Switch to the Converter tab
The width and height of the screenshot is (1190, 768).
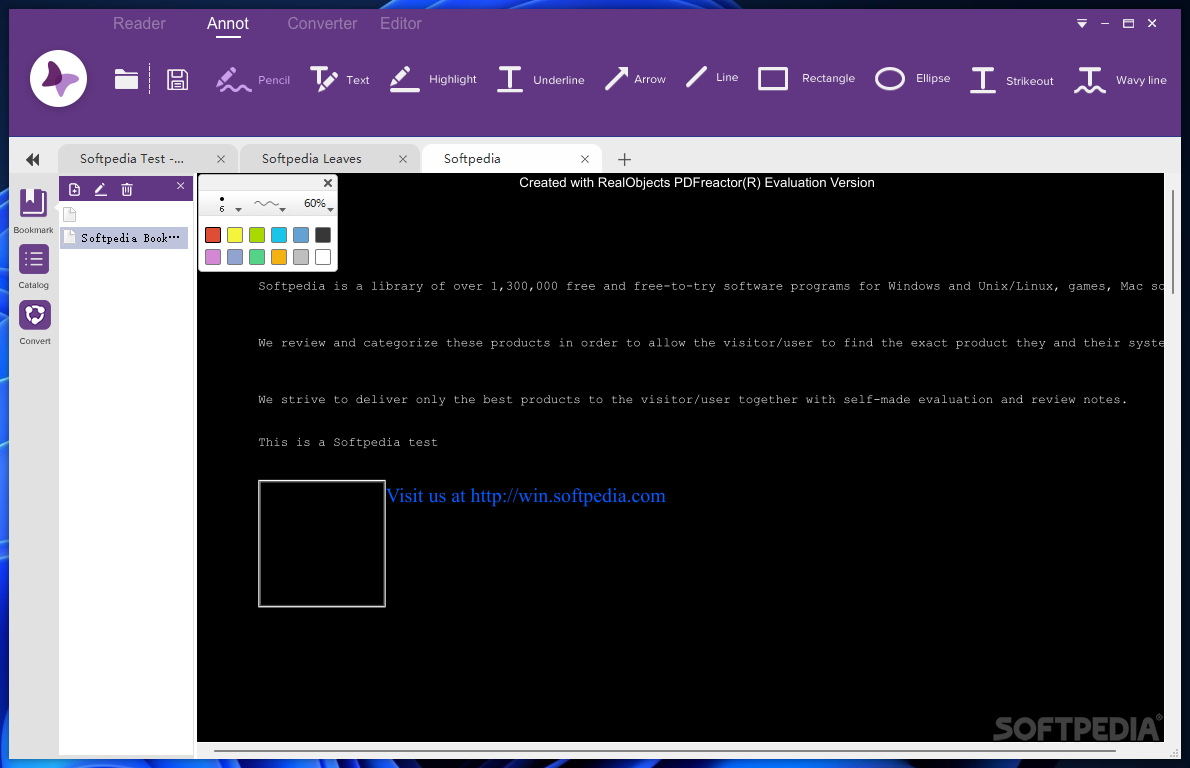(322, 24)
